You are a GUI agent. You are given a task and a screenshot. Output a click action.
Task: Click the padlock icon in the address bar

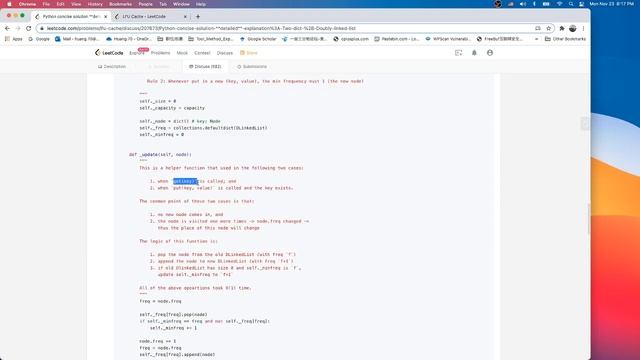(x=42, y=28)
